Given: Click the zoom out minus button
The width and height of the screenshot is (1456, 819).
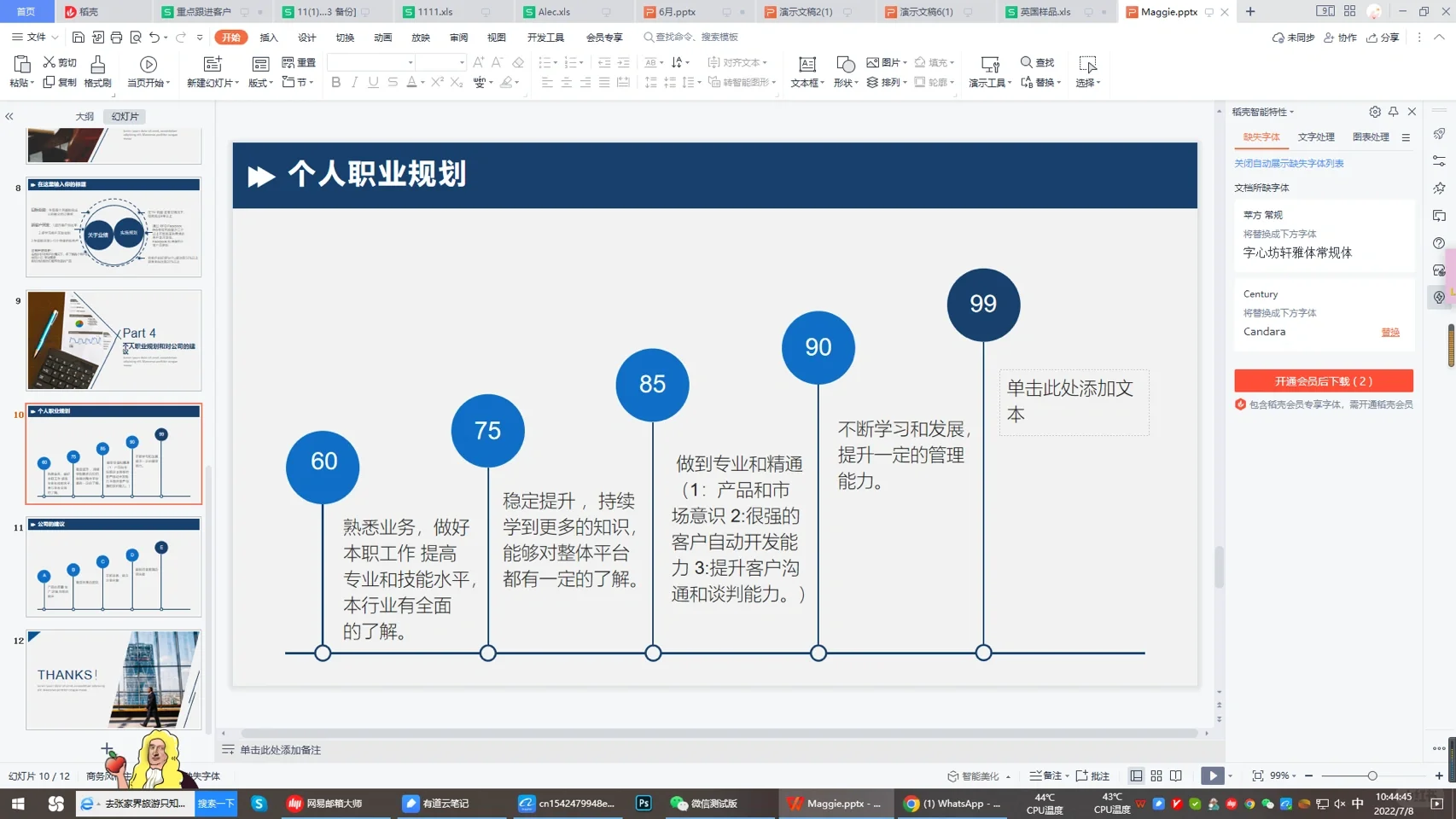Looking at the screenshot, I should [1309, 775].
